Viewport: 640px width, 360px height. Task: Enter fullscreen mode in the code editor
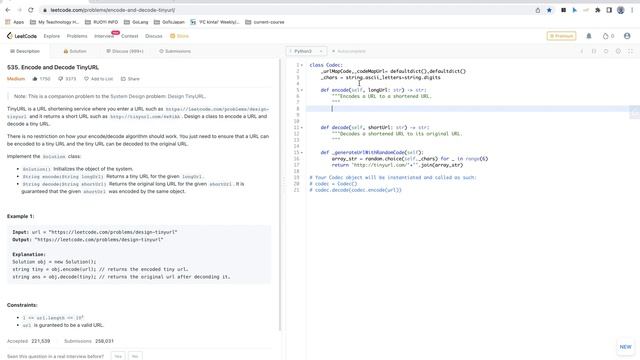coord(630,51)
